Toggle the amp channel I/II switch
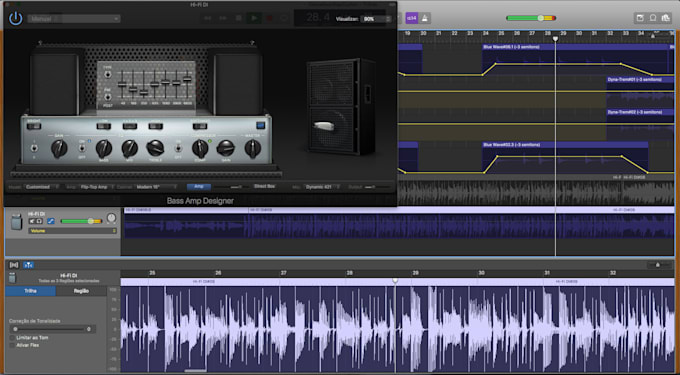The image size is (680, 375). [34, 148]
